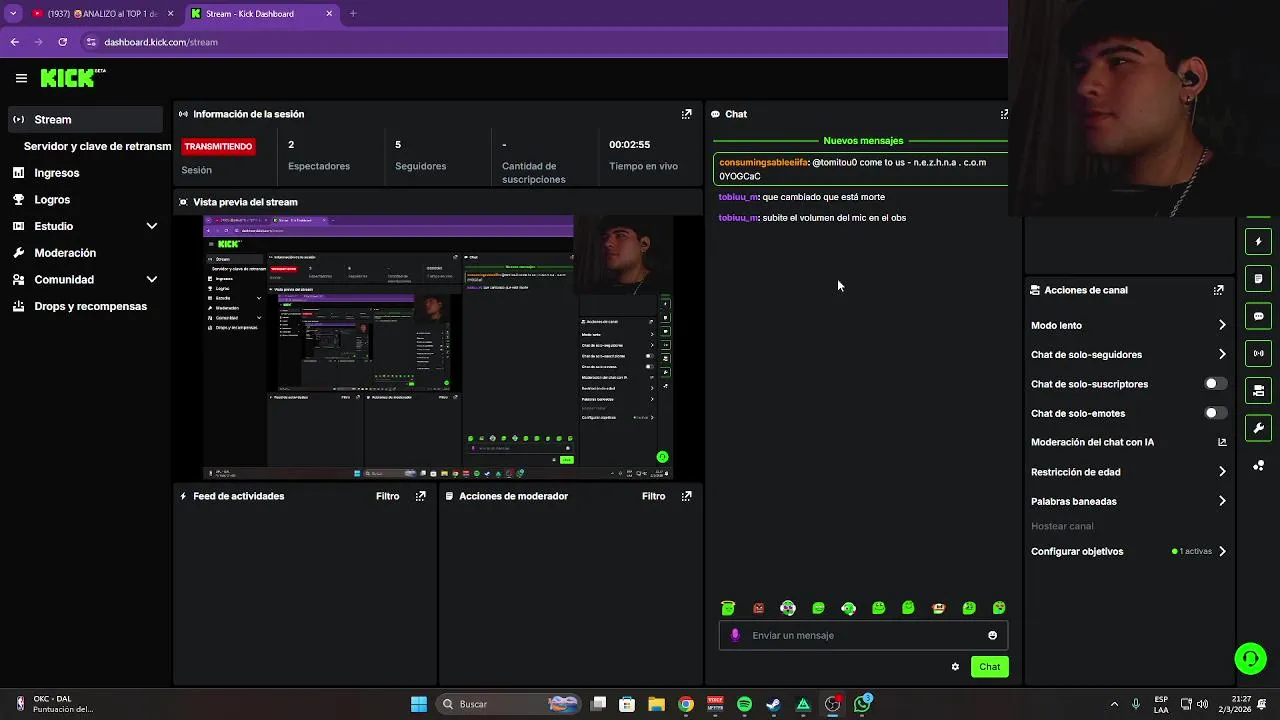Click the Nuevos mensajes divider label

click(x=863, y=141)
